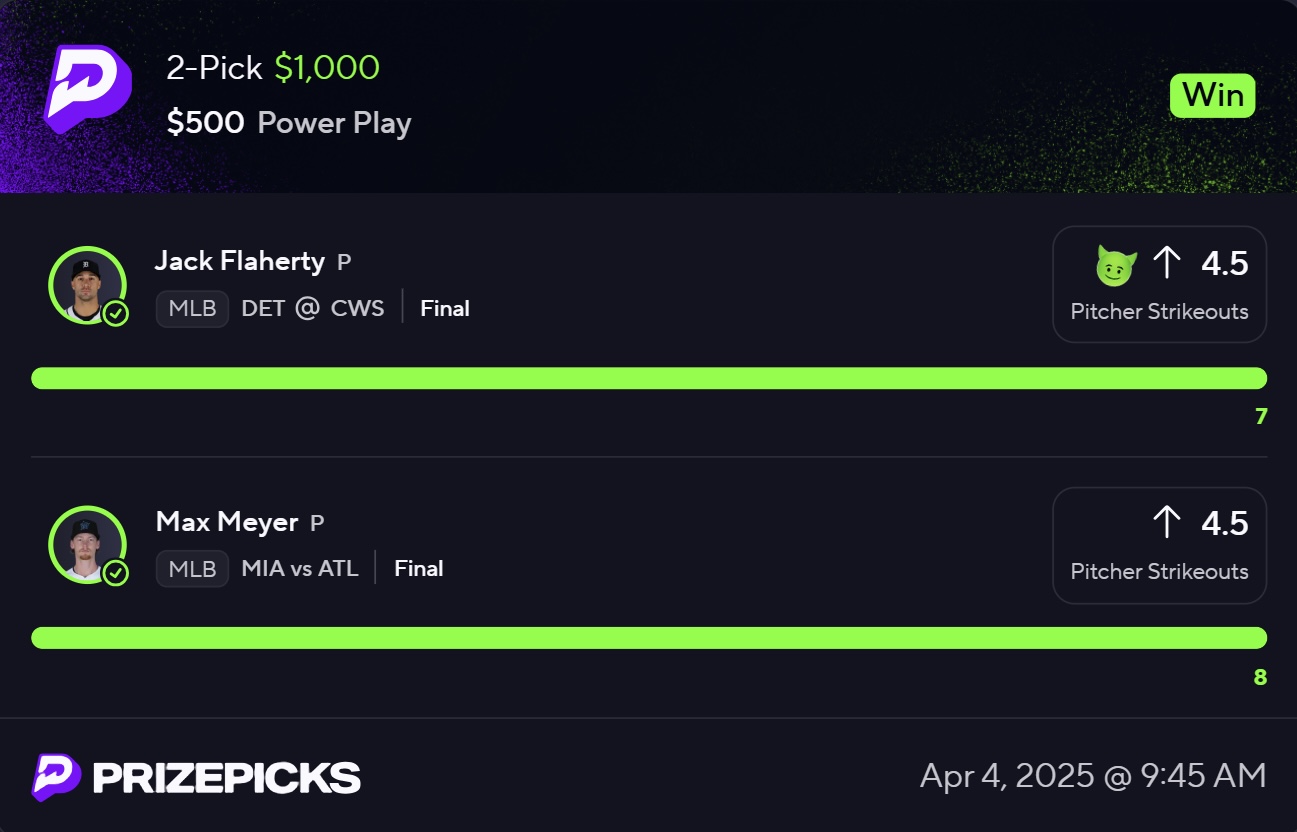Click the MLB badge under Max Meyer
The width and height of the screenshot is (1297, 832).
192,568
